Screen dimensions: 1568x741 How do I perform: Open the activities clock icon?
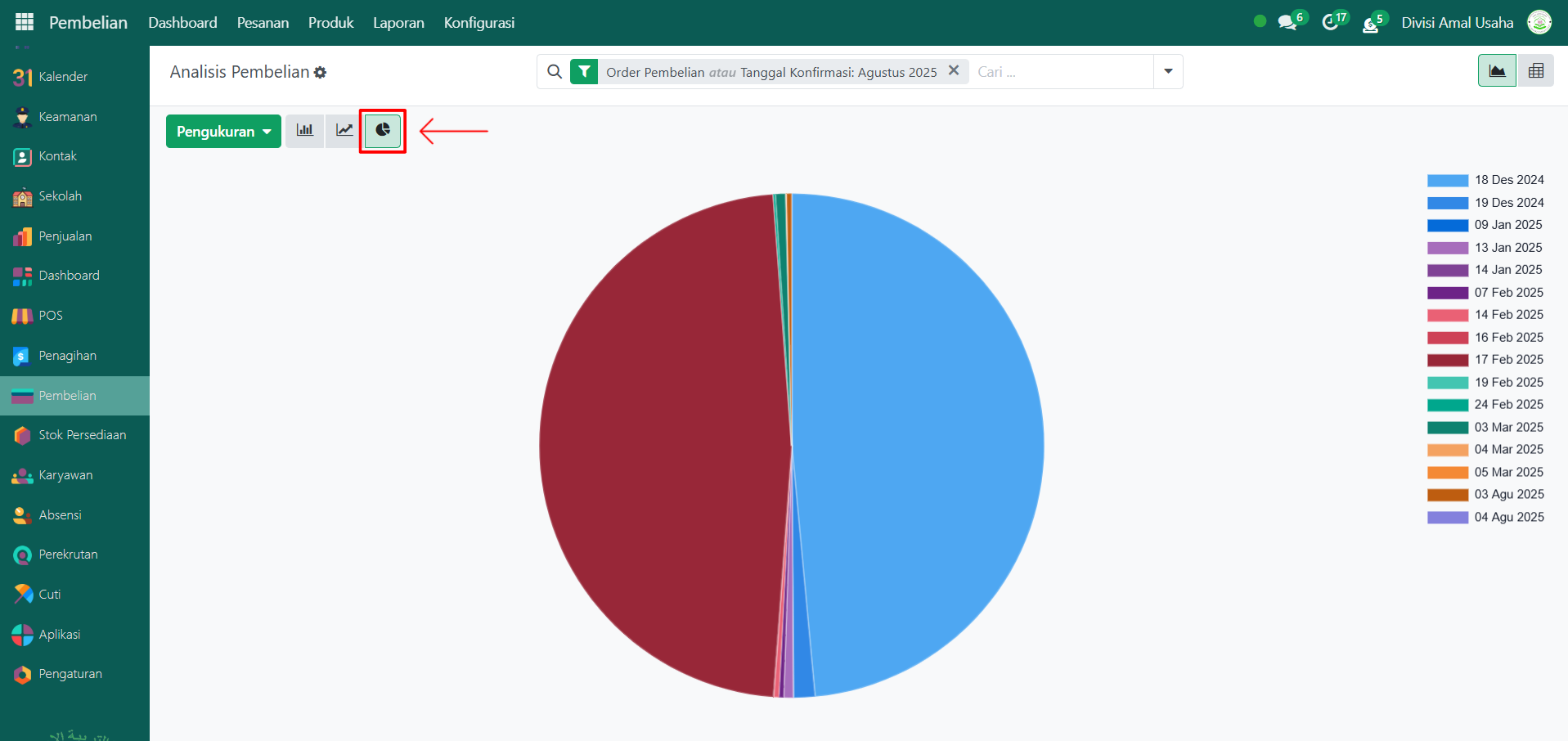click(x=1331, y=22)
